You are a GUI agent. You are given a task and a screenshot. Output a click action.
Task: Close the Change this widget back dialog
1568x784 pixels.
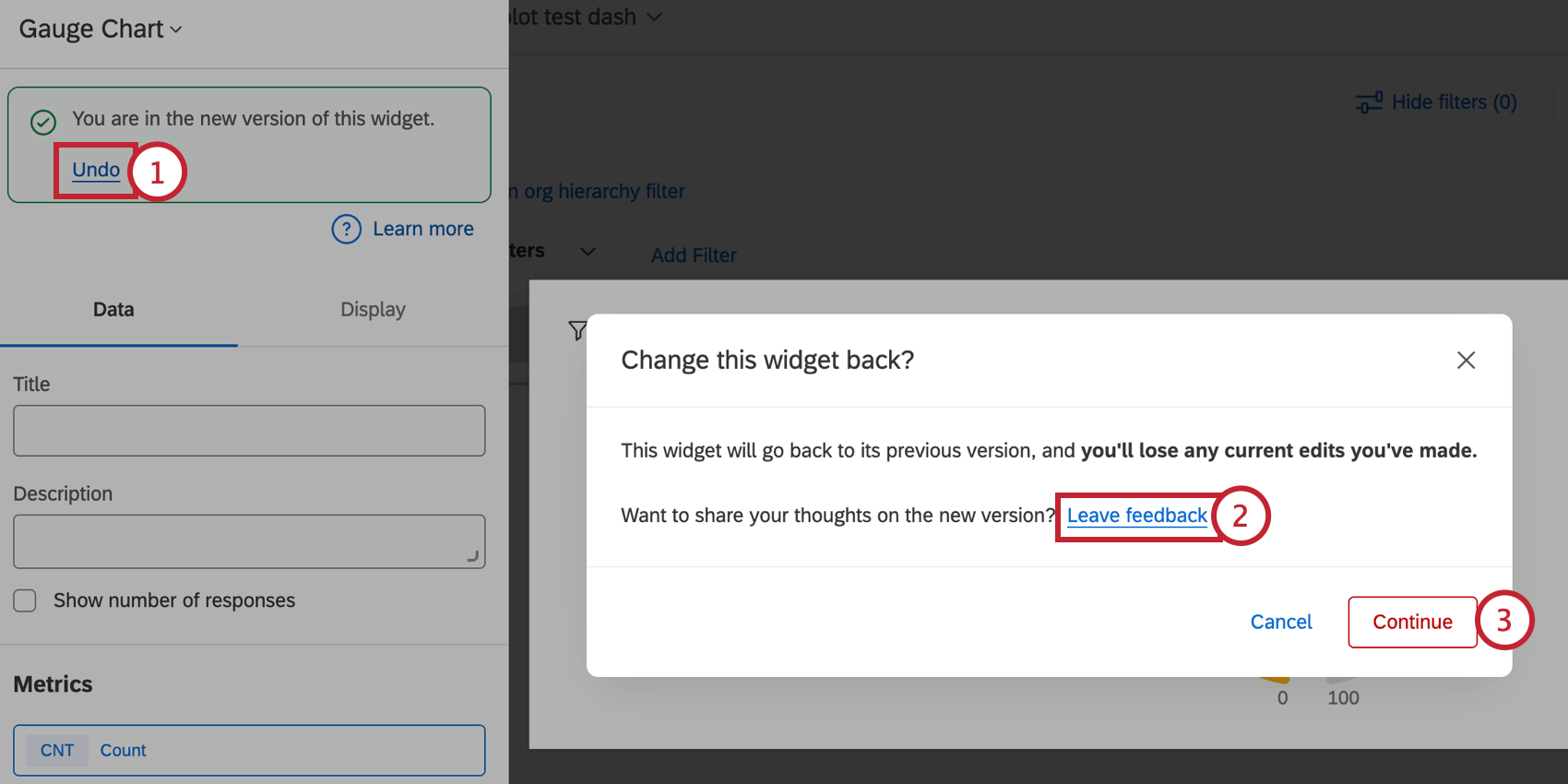click(x=1466, y=360)
